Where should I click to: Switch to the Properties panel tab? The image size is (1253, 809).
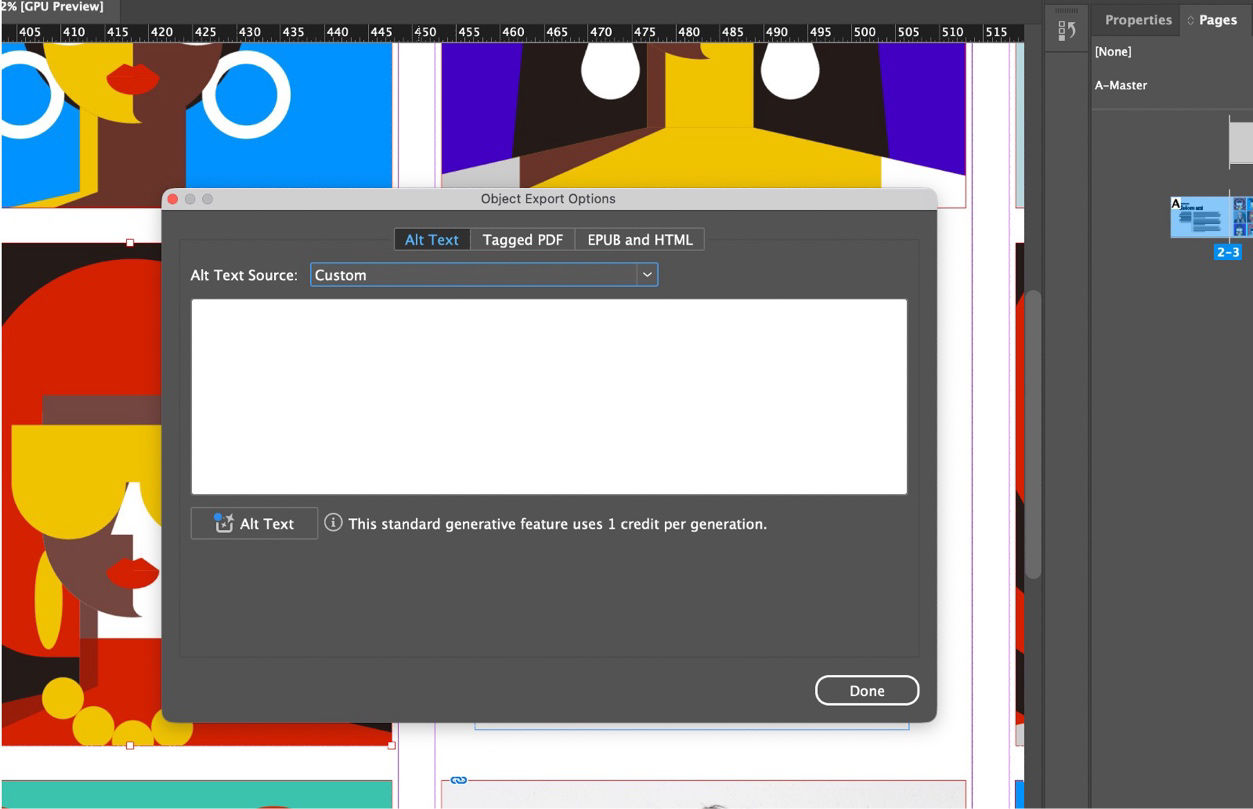click(x=1136, y=19)
